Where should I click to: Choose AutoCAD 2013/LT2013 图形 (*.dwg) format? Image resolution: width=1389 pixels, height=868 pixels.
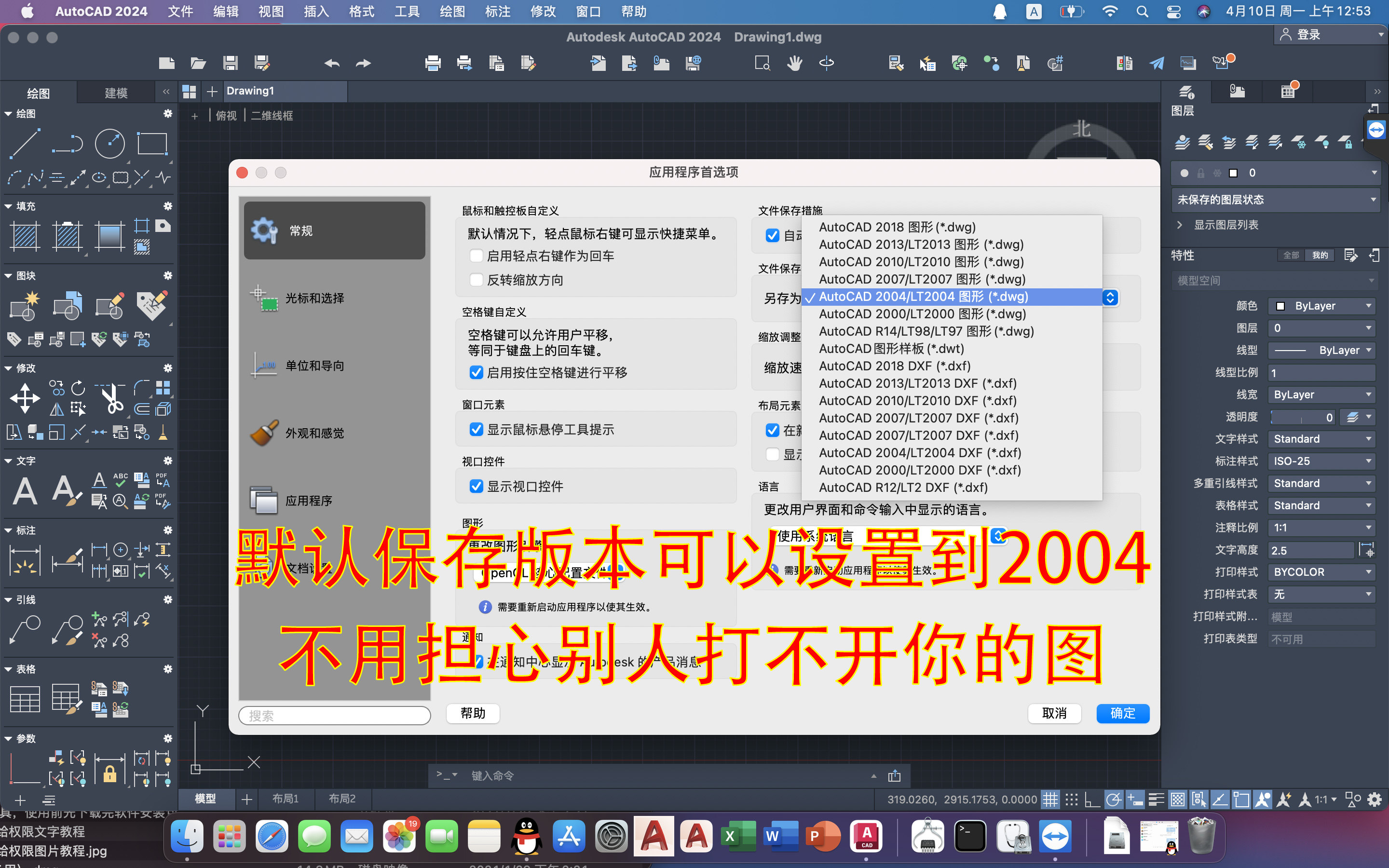click(952, 244)
